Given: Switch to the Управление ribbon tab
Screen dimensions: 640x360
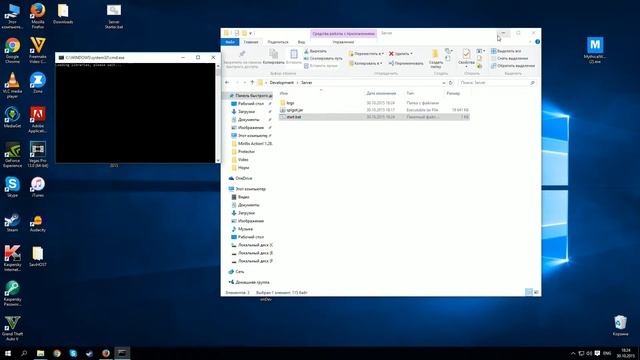Looking at the screenshot, I should (343, 42).
